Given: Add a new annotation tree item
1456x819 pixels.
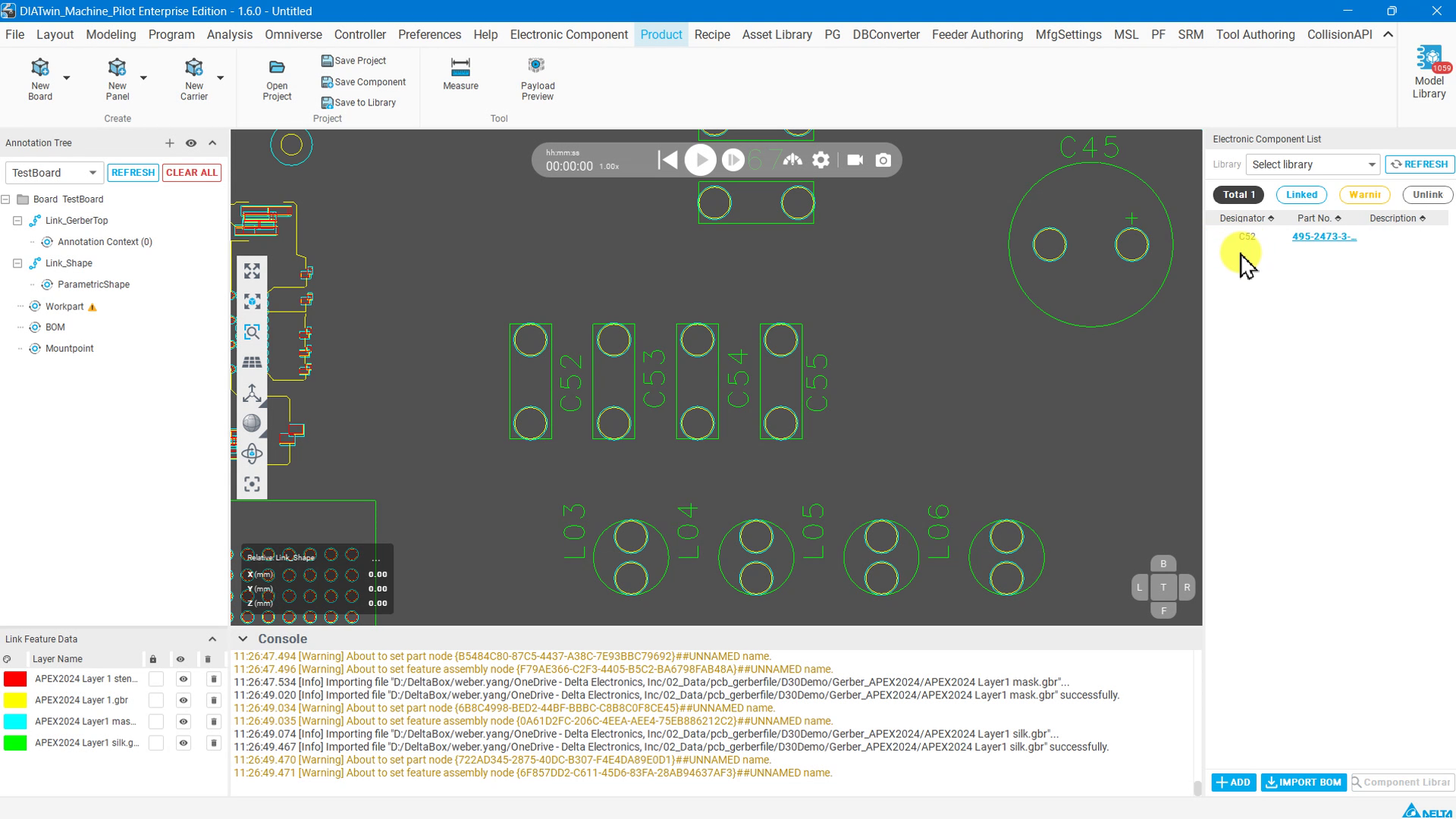Looking at the screenshot, I should (x=169, y=143).
